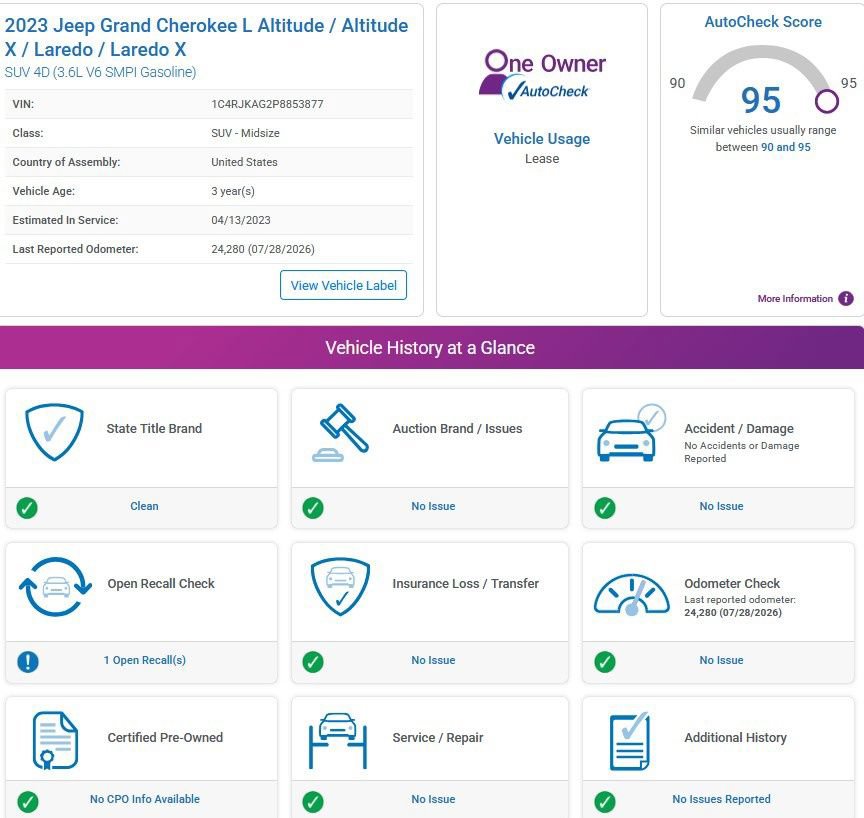Click green check in Insurance Loss card
This screenshot has width=864, height=818.
click(313, 662)
